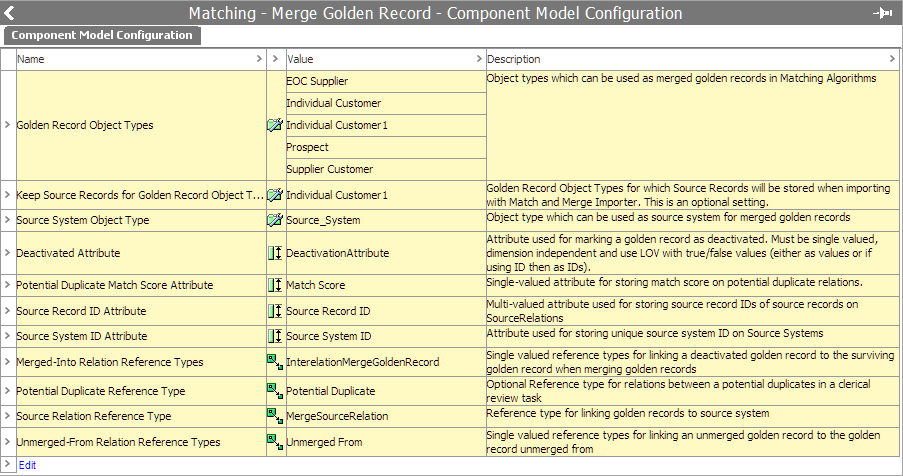This screenshot has height=476, width=903.
Task: Click the reference type icon beside MergeSourceRelation
Action: click(x=275, y=416)
